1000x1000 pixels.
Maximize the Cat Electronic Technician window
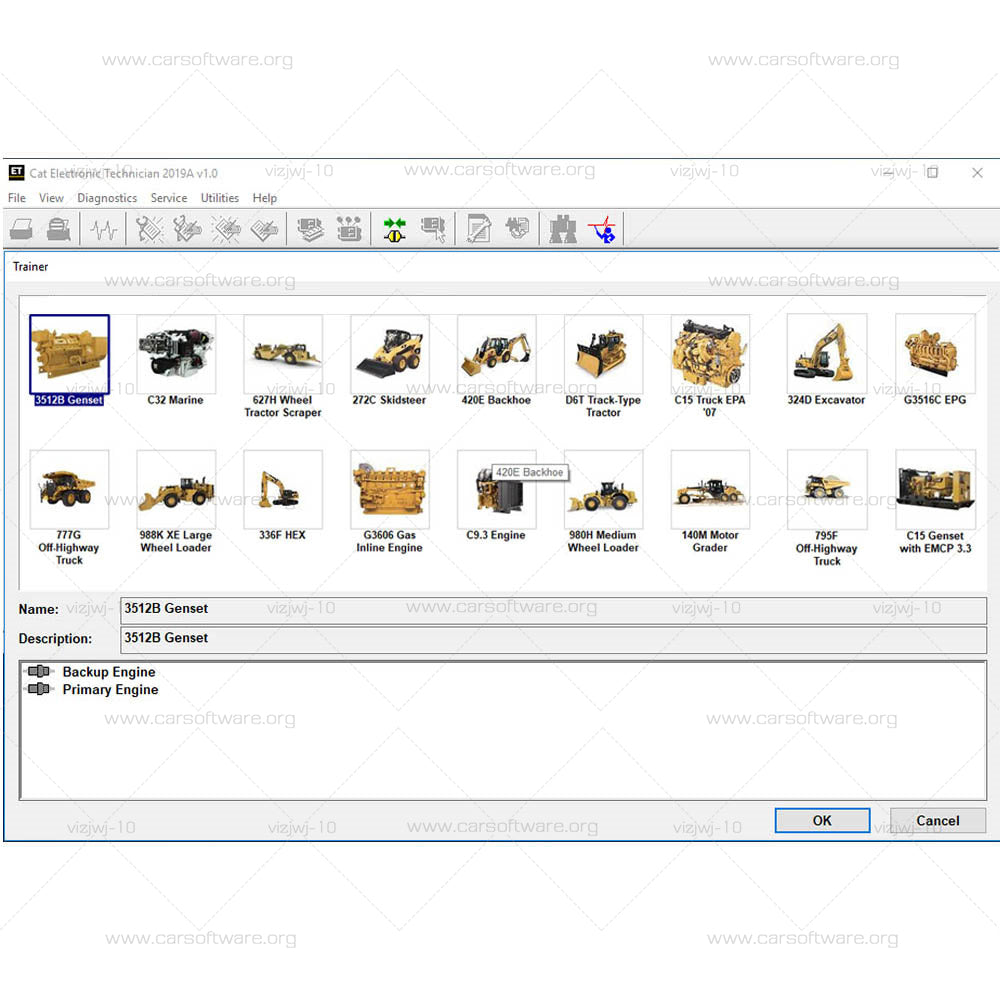tap(932, 172)
